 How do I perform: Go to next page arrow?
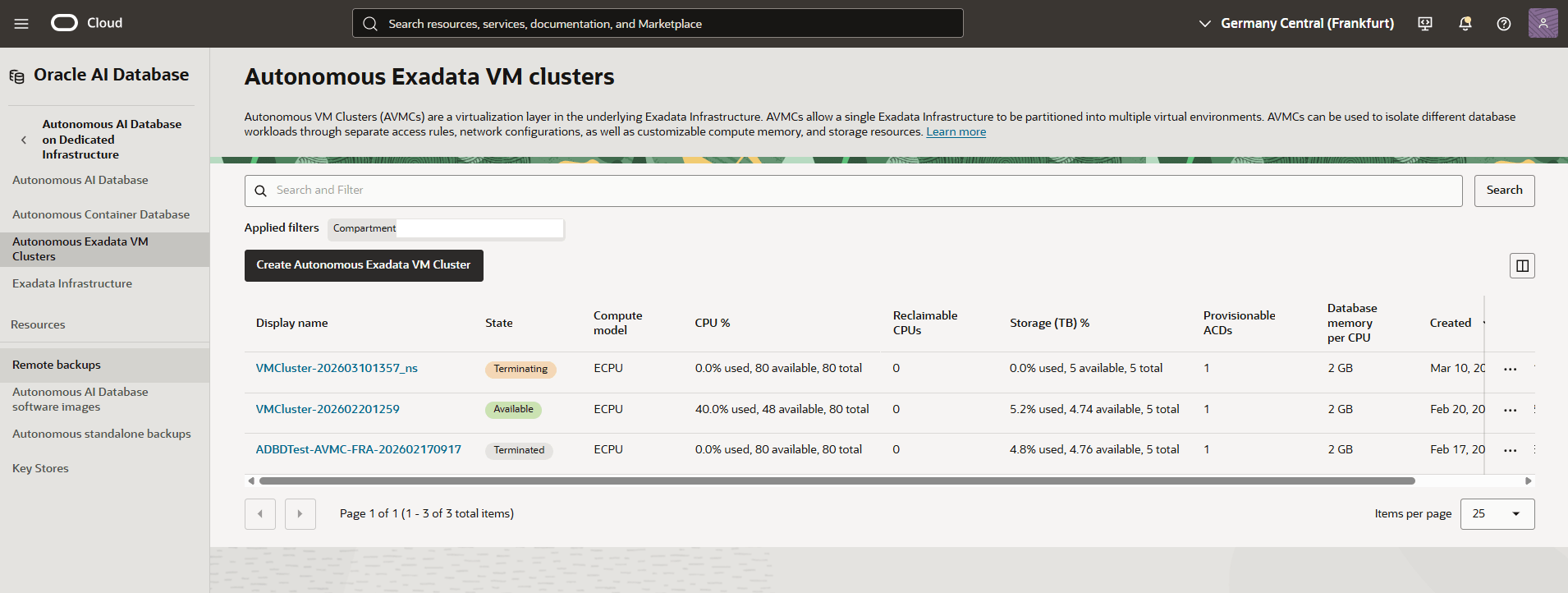pos(300,514)
